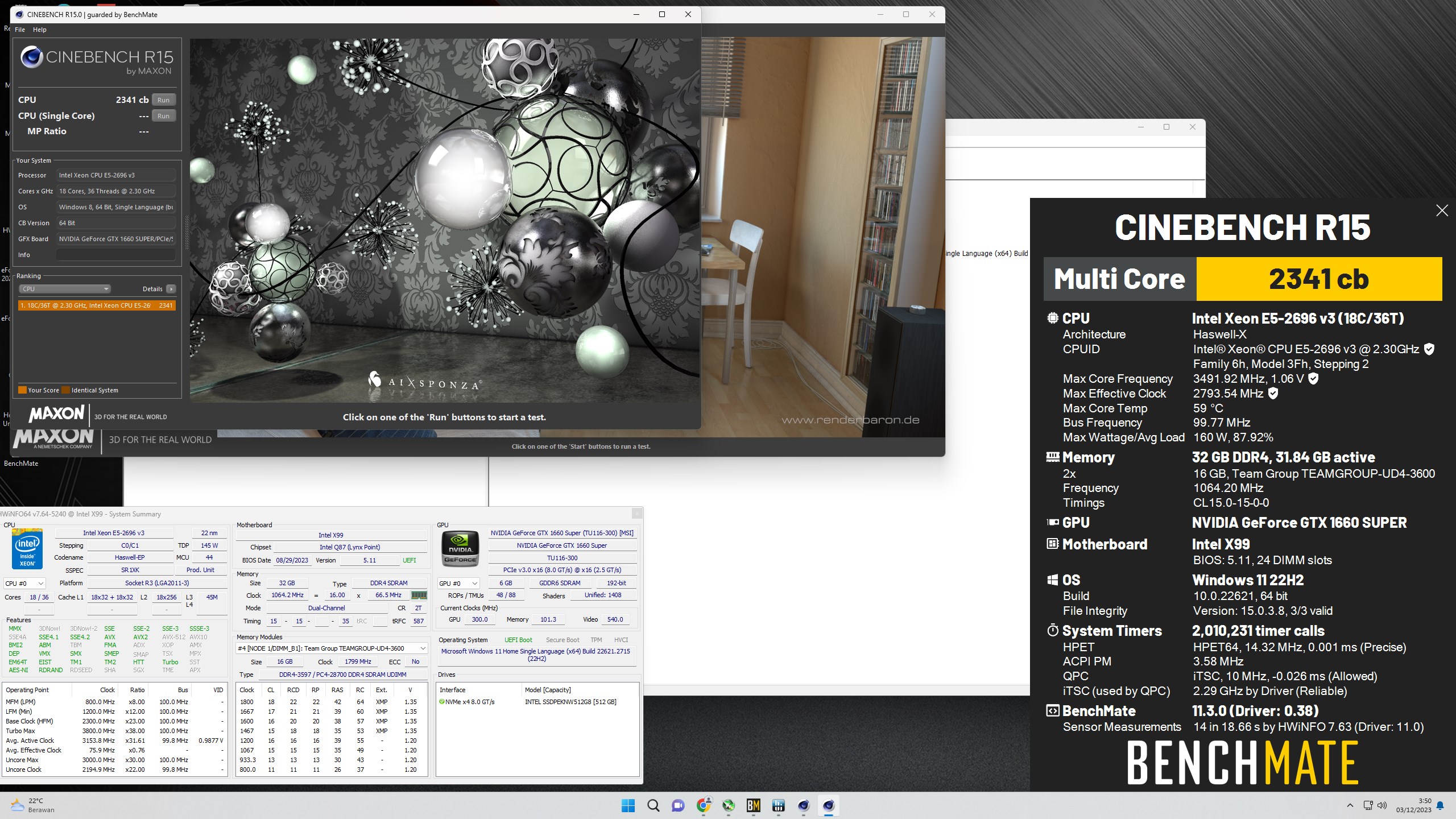Screen dimensions: 1456x819
Task: Click the green memory module icon in HWiNFO
Action: pos(419,595)
